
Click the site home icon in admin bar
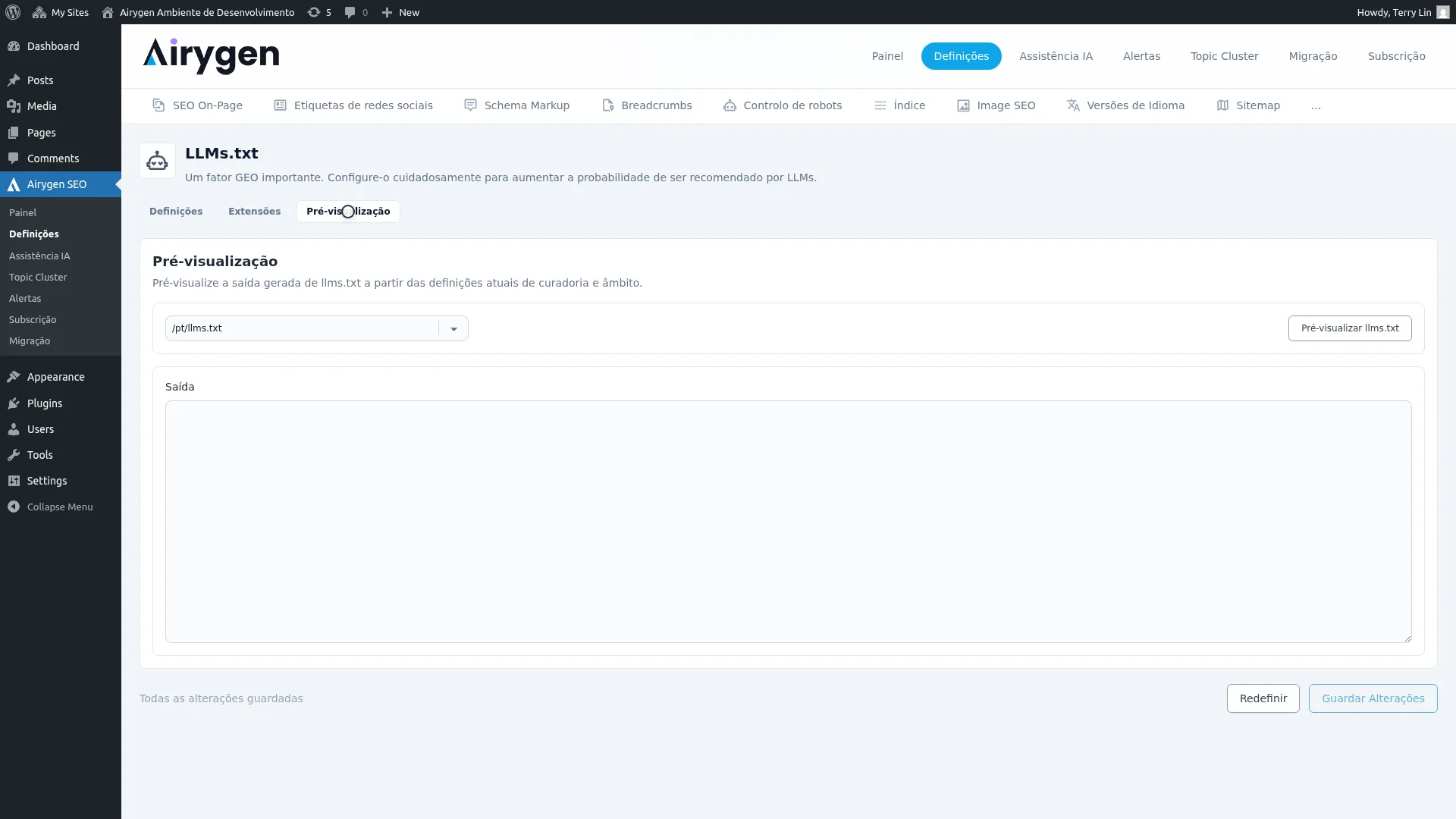[108, 12]
